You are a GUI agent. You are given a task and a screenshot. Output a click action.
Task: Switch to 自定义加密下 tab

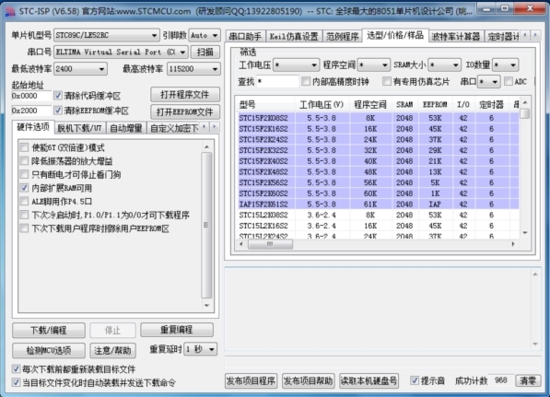tap(174, 128)
